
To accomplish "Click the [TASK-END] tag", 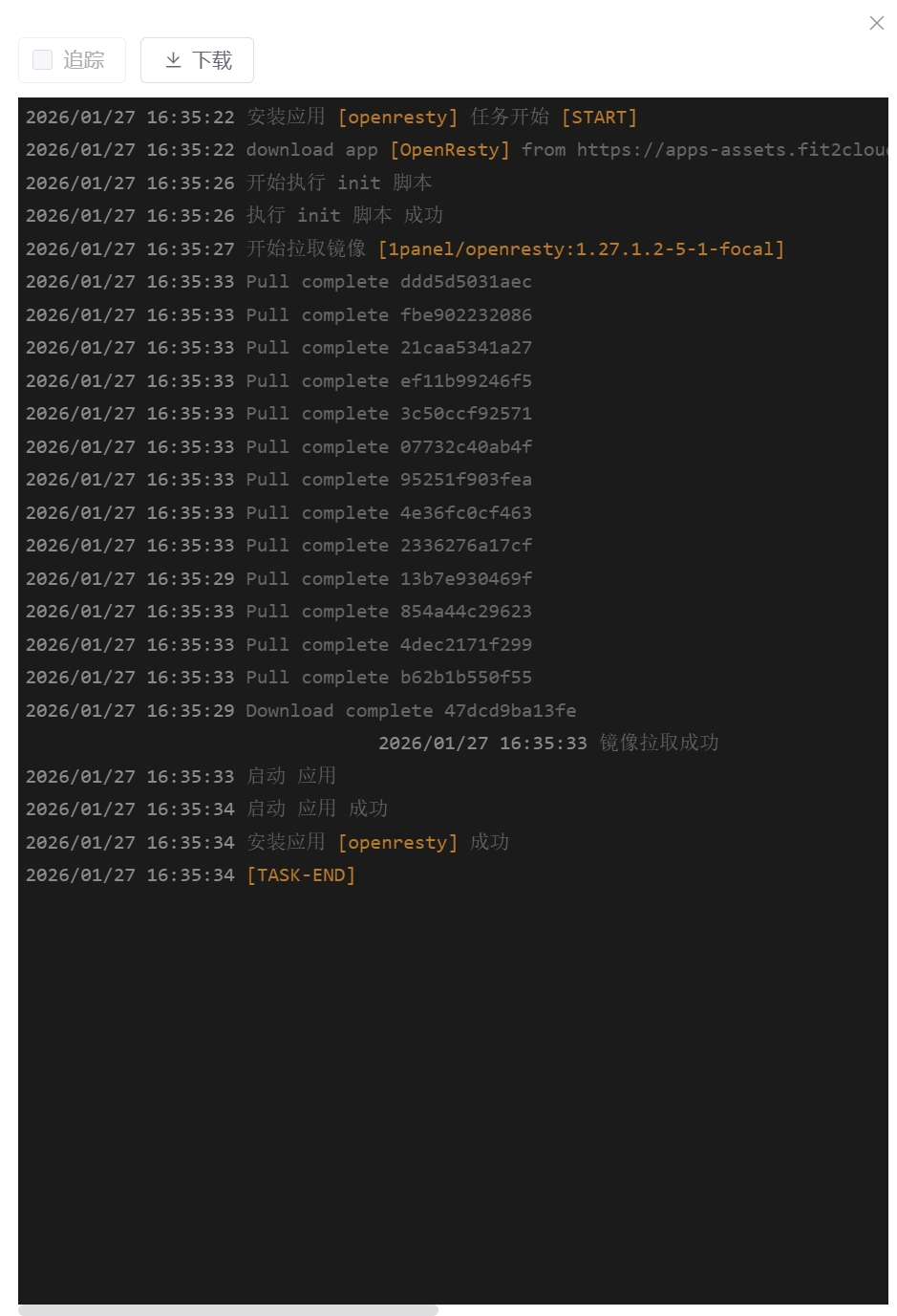I will coord(301,875).
